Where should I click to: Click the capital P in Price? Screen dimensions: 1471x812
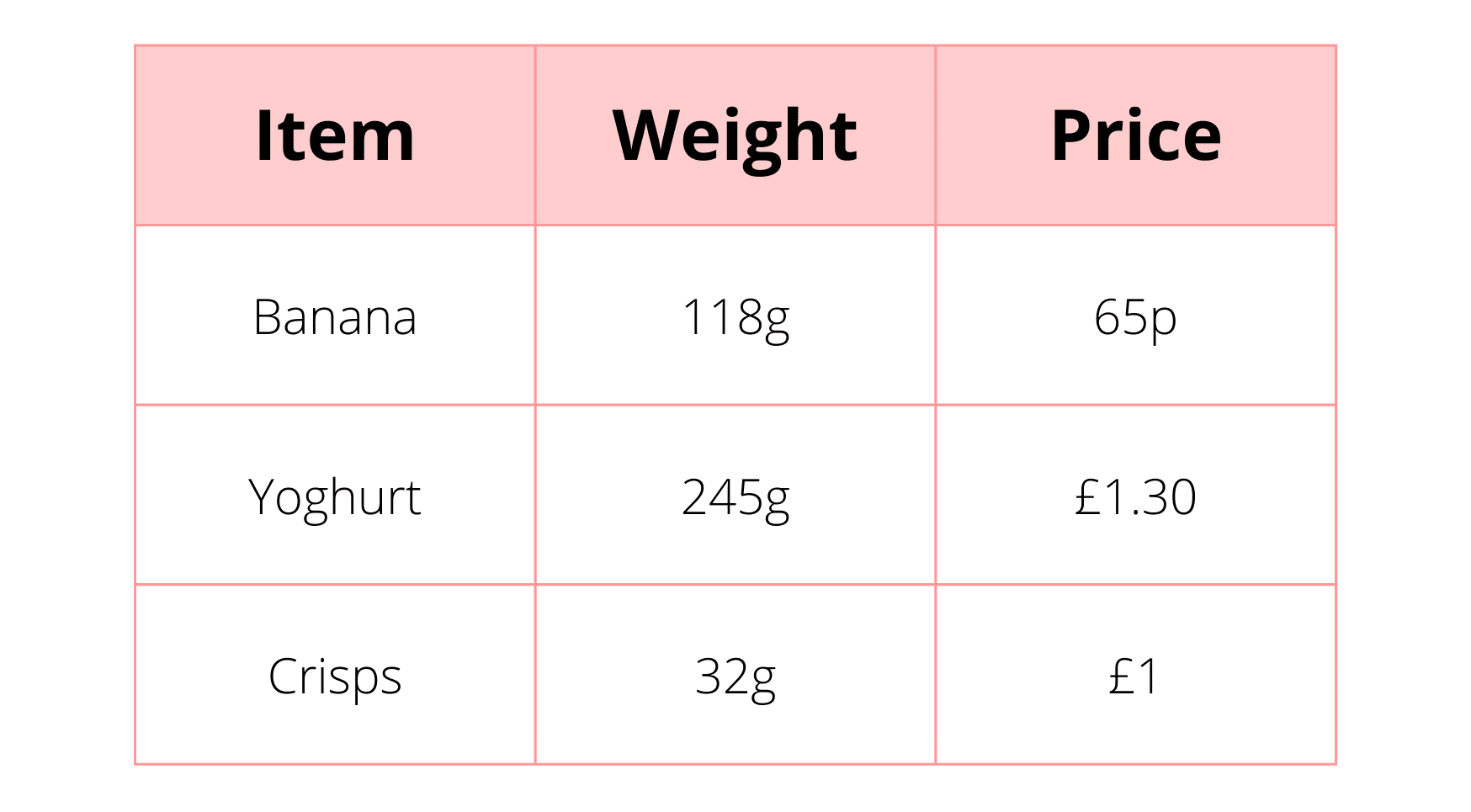(x=1071, y=135)
